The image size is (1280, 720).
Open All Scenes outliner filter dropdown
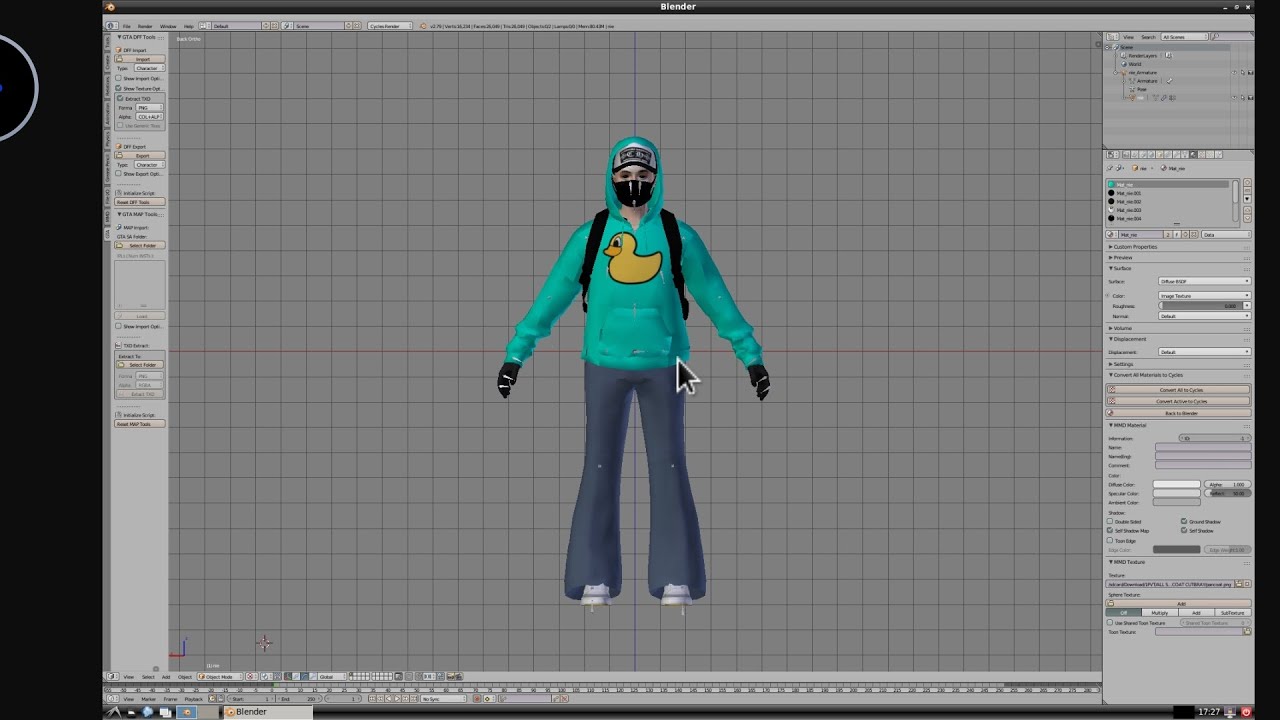pos(1184,37)
